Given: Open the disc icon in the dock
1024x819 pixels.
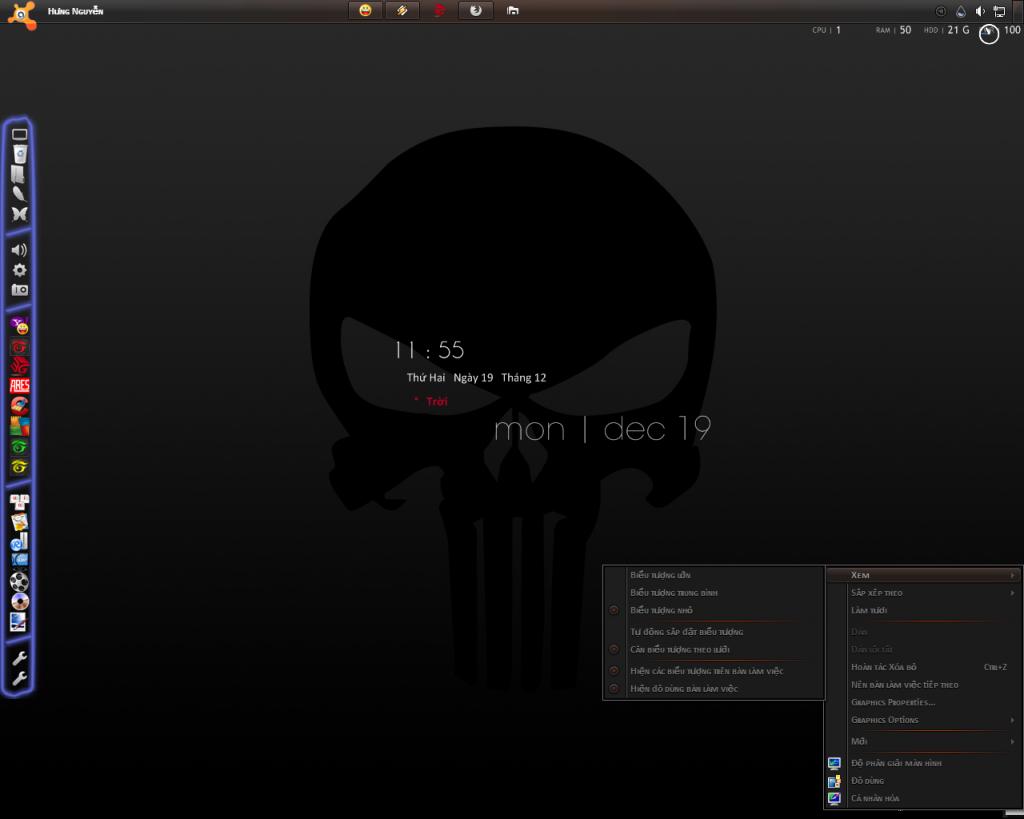Looking at the screenshot, I should 20,602.
